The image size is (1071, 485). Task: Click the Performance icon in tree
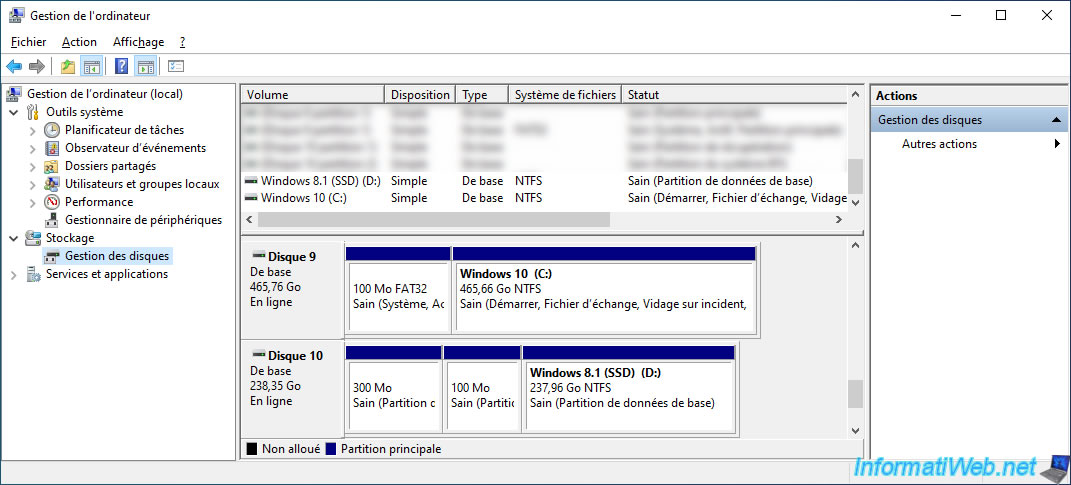tap(53, 202)
